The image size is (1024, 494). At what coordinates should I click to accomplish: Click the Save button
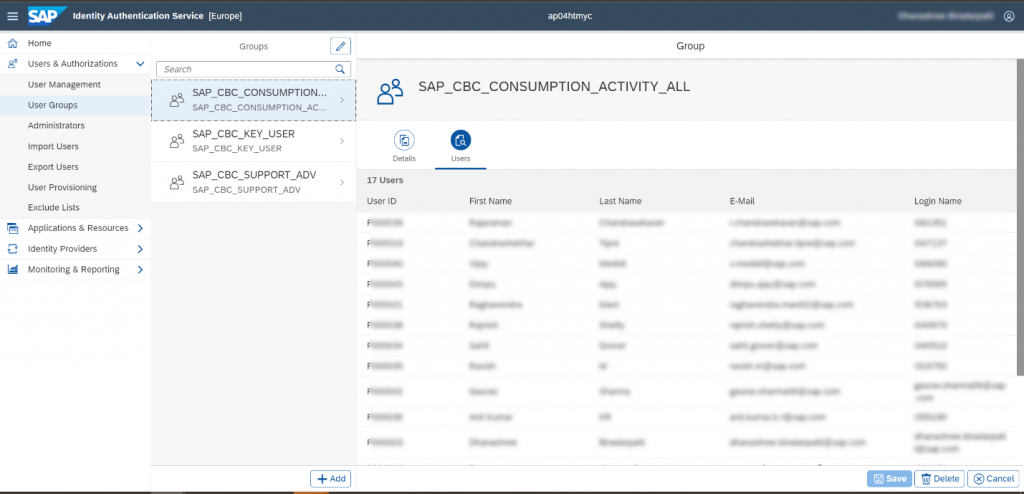point(889,479)
